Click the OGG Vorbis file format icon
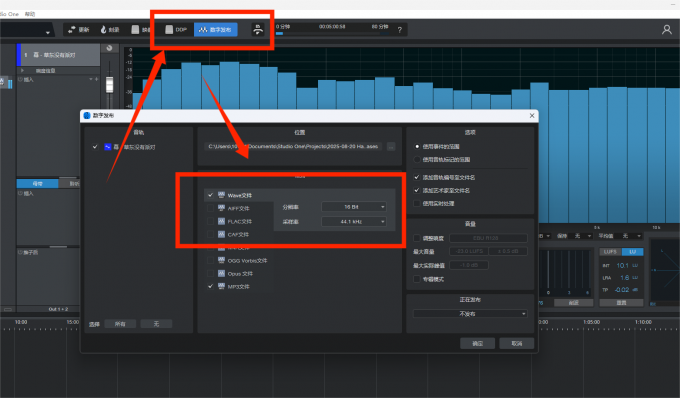 coord(221,260)
